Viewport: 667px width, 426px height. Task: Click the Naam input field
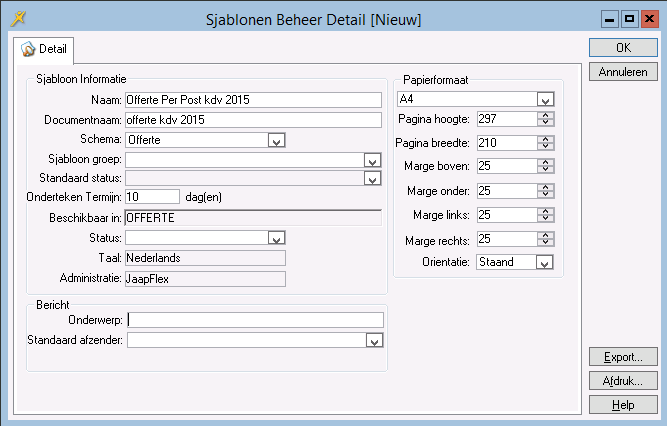(x=253, y=100)
